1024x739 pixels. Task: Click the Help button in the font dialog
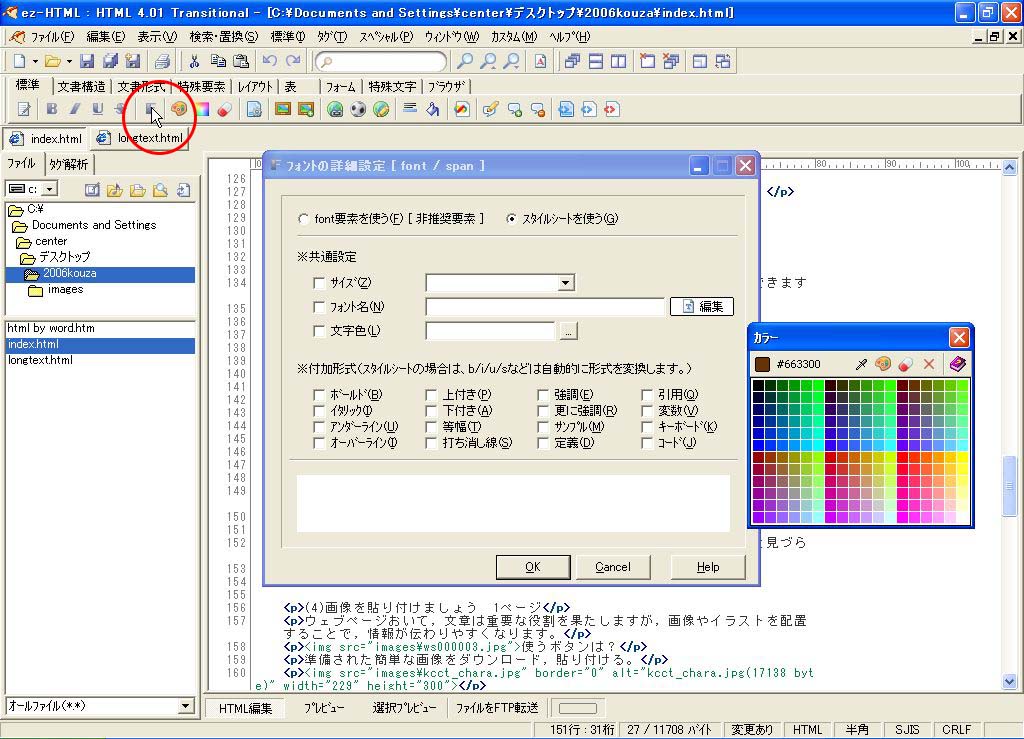tap(708, 567)
